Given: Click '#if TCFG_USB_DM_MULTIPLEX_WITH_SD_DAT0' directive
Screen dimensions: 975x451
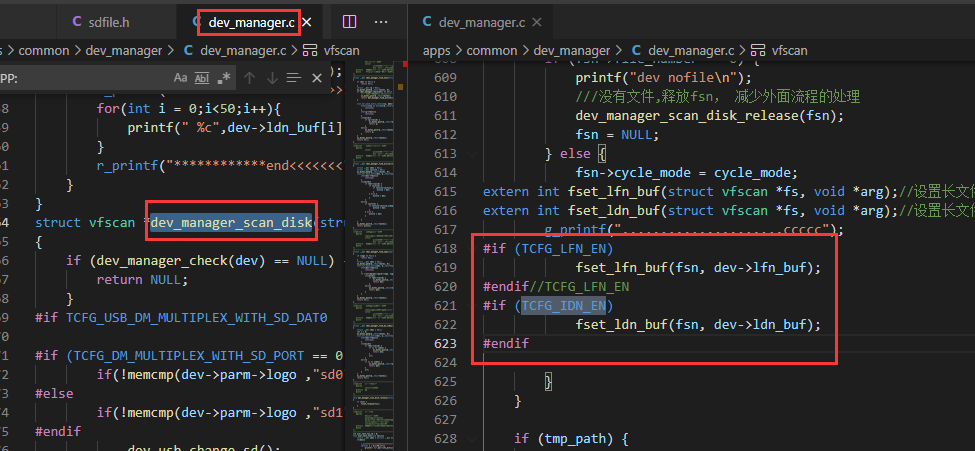Looking at the screenshot, I should pos(182,317).
